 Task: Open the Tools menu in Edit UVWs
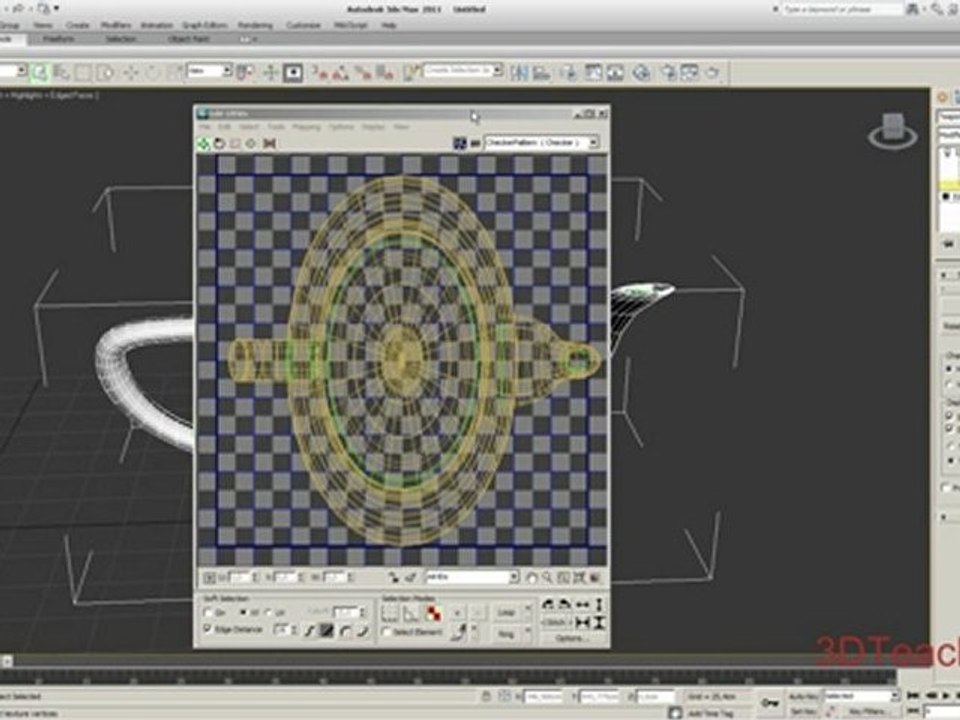tap(276, 127)
